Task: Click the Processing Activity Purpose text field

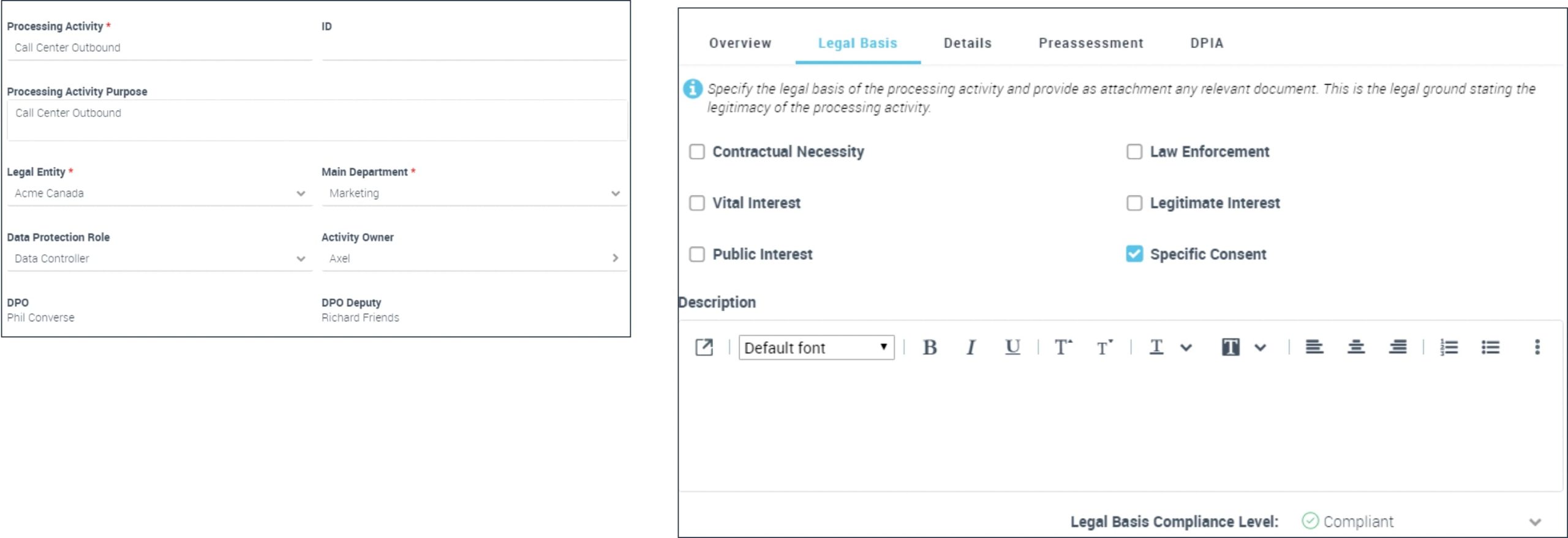Action: coord(317,121)
